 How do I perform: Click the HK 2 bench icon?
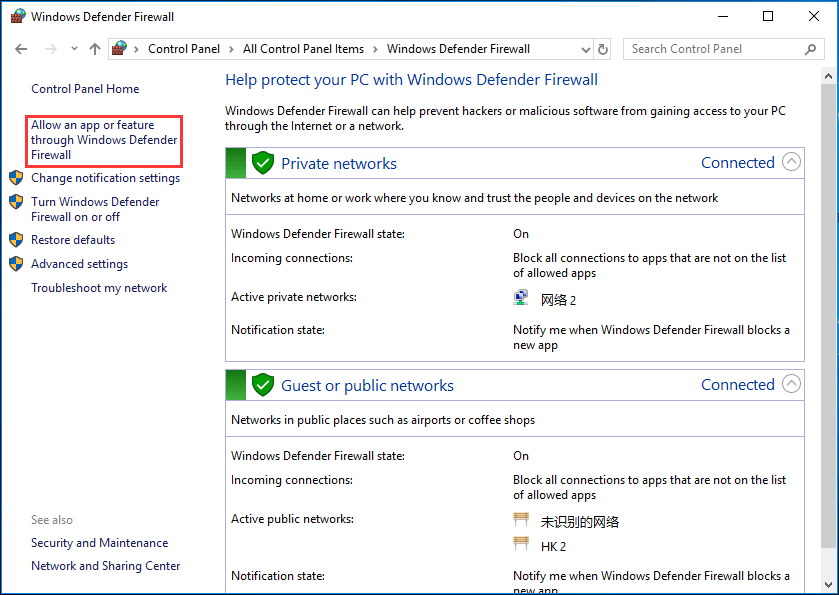521,544
